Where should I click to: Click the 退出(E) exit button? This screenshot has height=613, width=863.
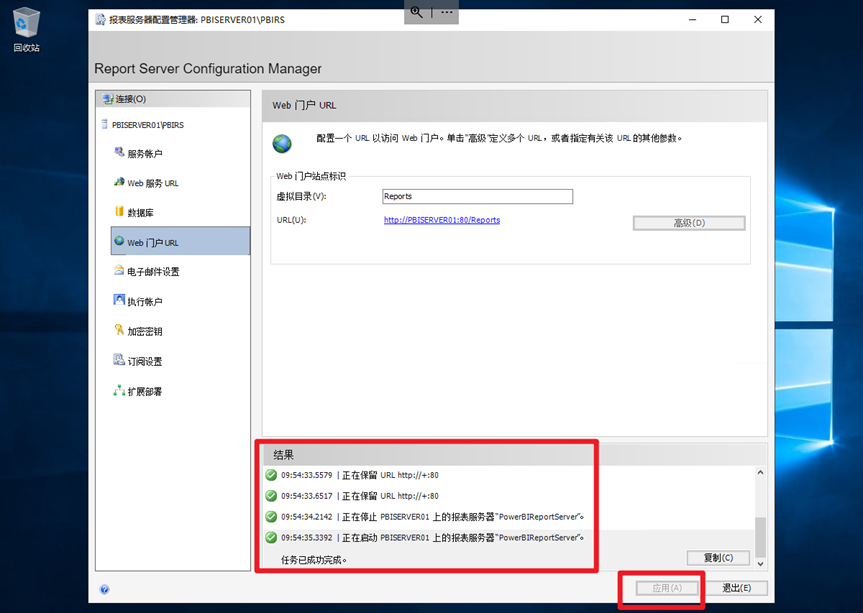[737, 588]
